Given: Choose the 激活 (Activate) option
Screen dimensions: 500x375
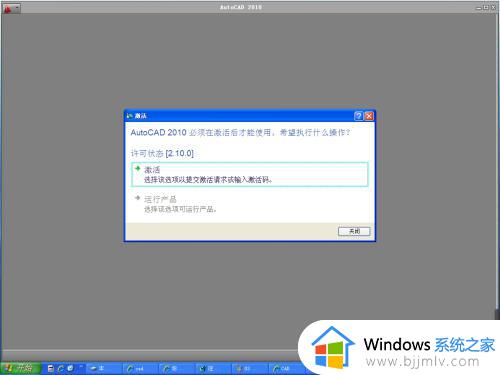Looking at the screenshot, I should click(250, 174).
